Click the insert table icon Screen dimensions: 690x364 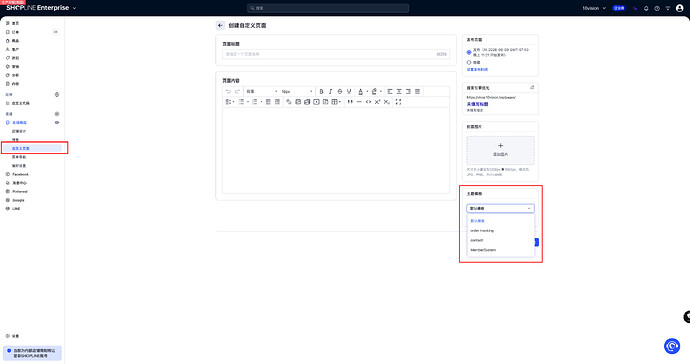pos(334,102)
